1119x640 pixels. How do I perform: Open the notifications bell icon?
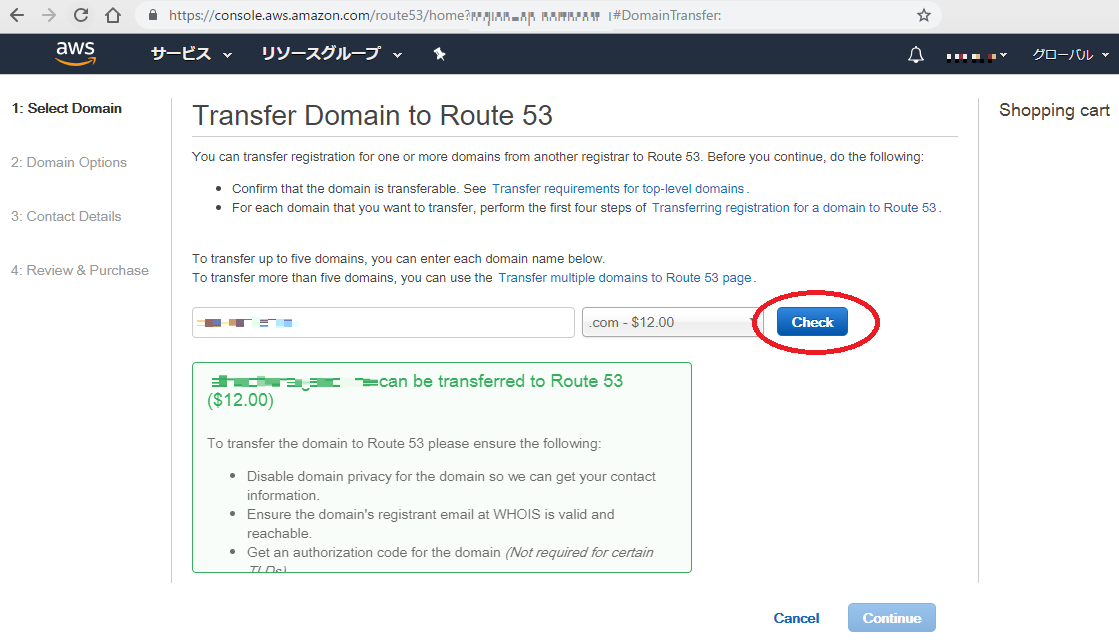916,54
